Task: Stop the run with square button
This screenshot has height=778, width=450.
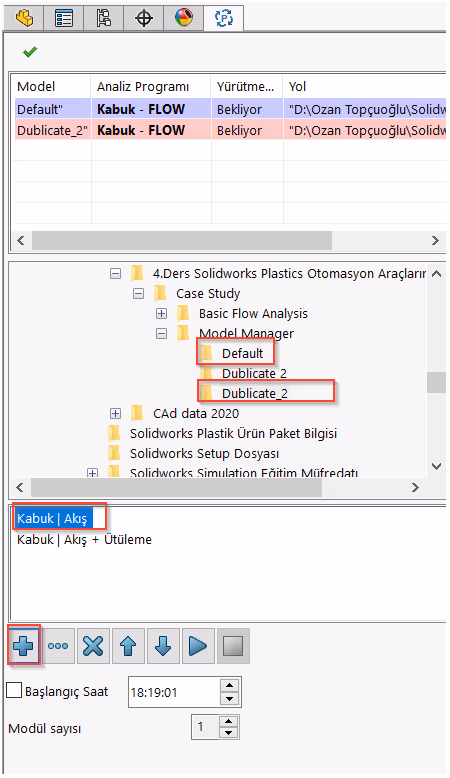Action: click(233, 646)
